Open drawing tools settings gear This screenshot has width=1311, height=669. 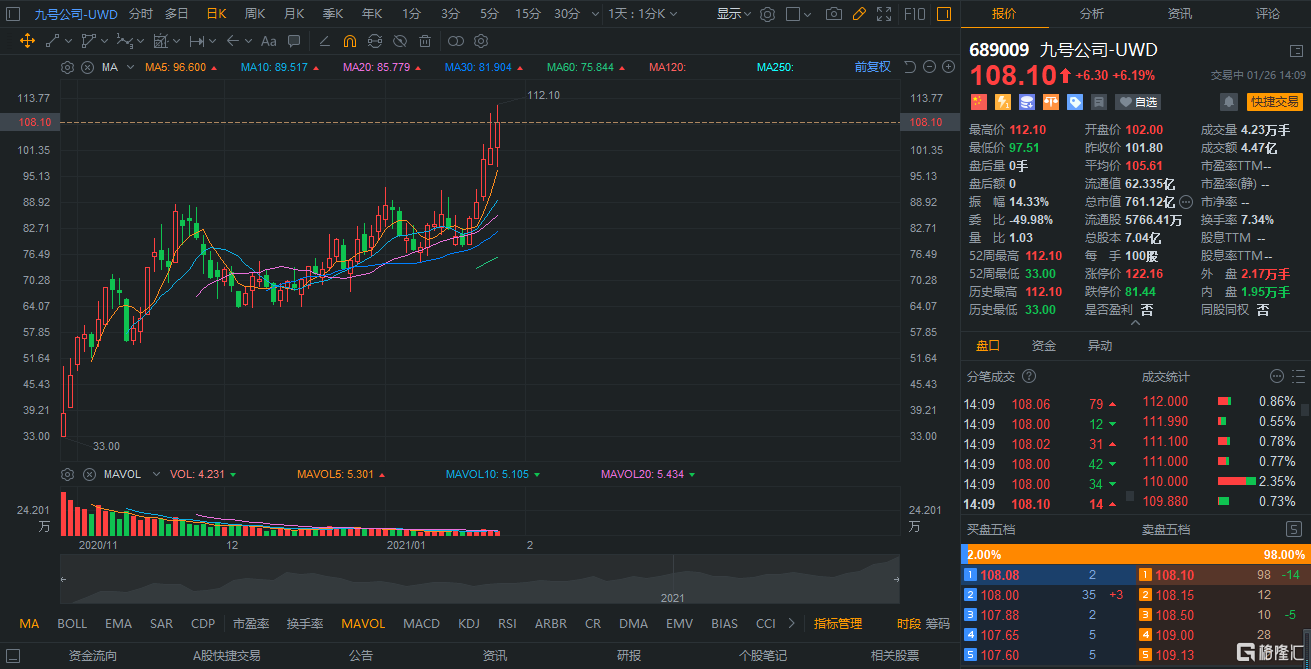481,41
